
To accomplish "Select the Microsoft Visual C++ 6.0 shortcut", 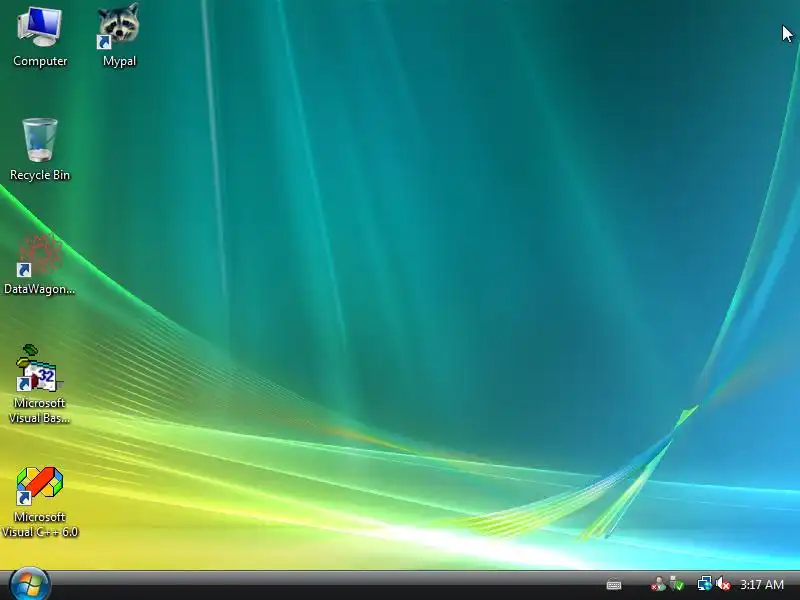I will pos(40,502).
